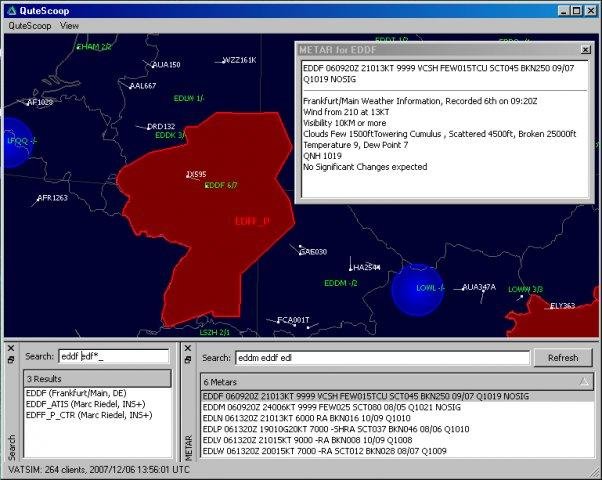Image resolution: width=602 pixels, height=480 pixels.
Task: Click aircraft AFR1263 on the map
Action: point(52,198)
